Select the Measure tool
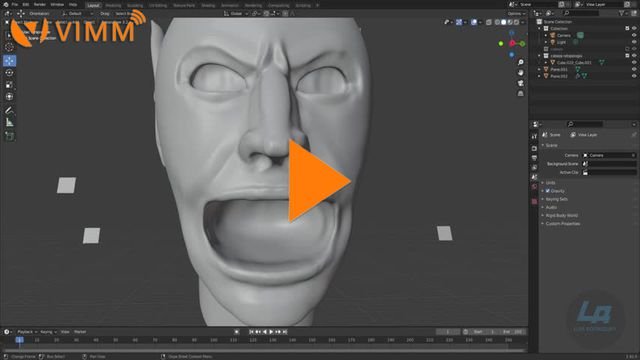The width and height of the screenshot is (640, 360). pyautogui.click(x=9, y=122)
